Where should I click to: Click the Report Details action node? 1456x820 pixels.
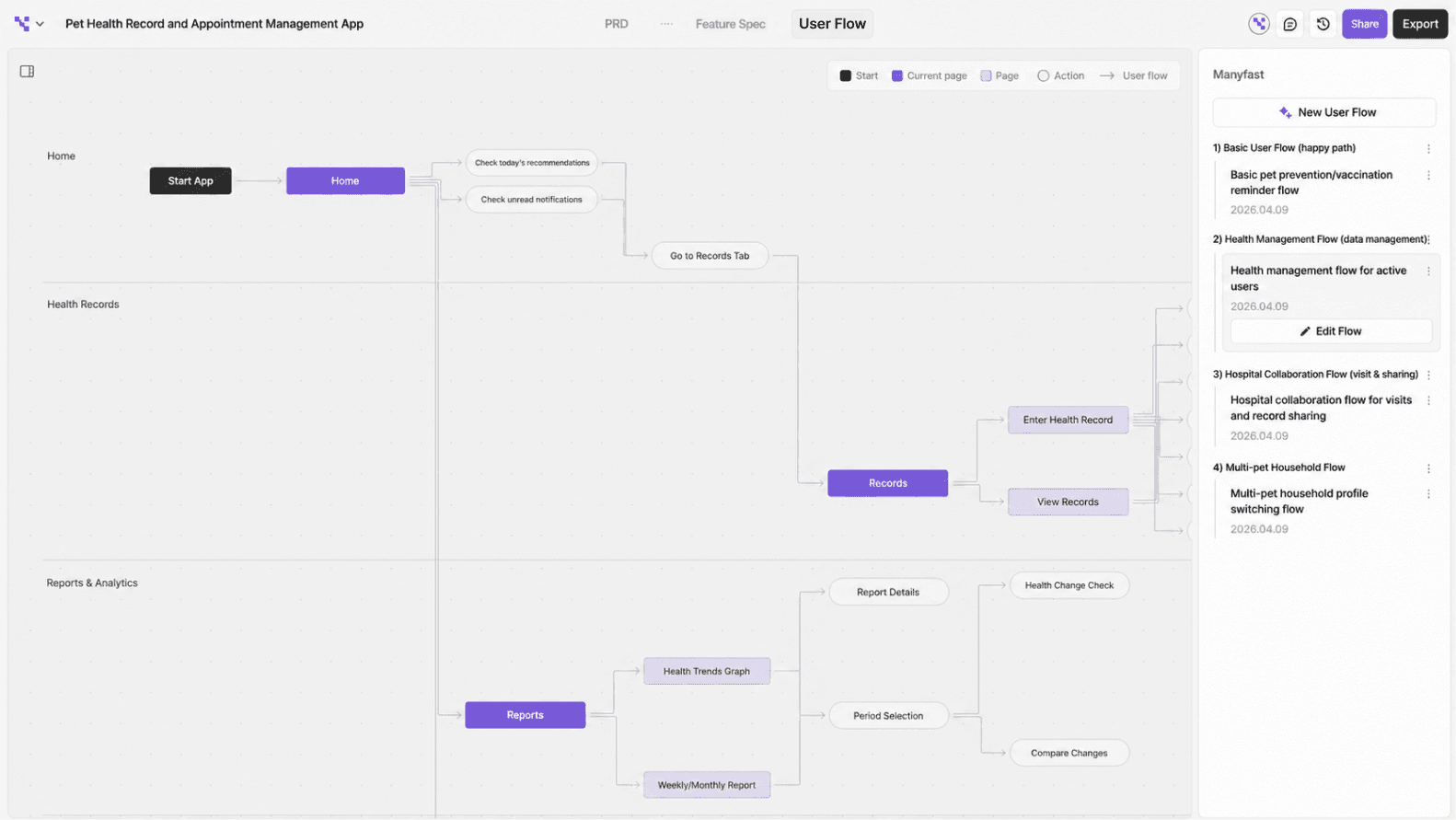(888, 592)
